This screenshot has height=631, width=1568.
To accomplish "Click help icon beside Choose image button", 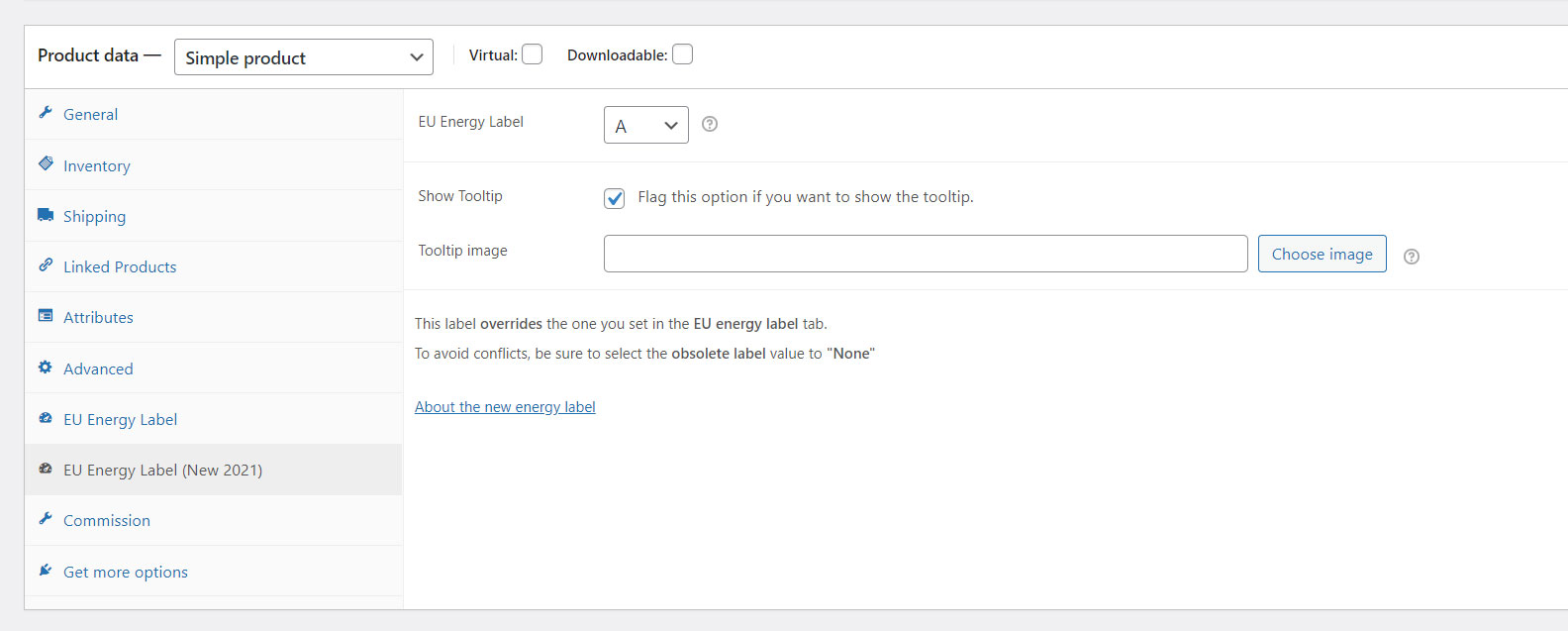I will click(1412, 257).
